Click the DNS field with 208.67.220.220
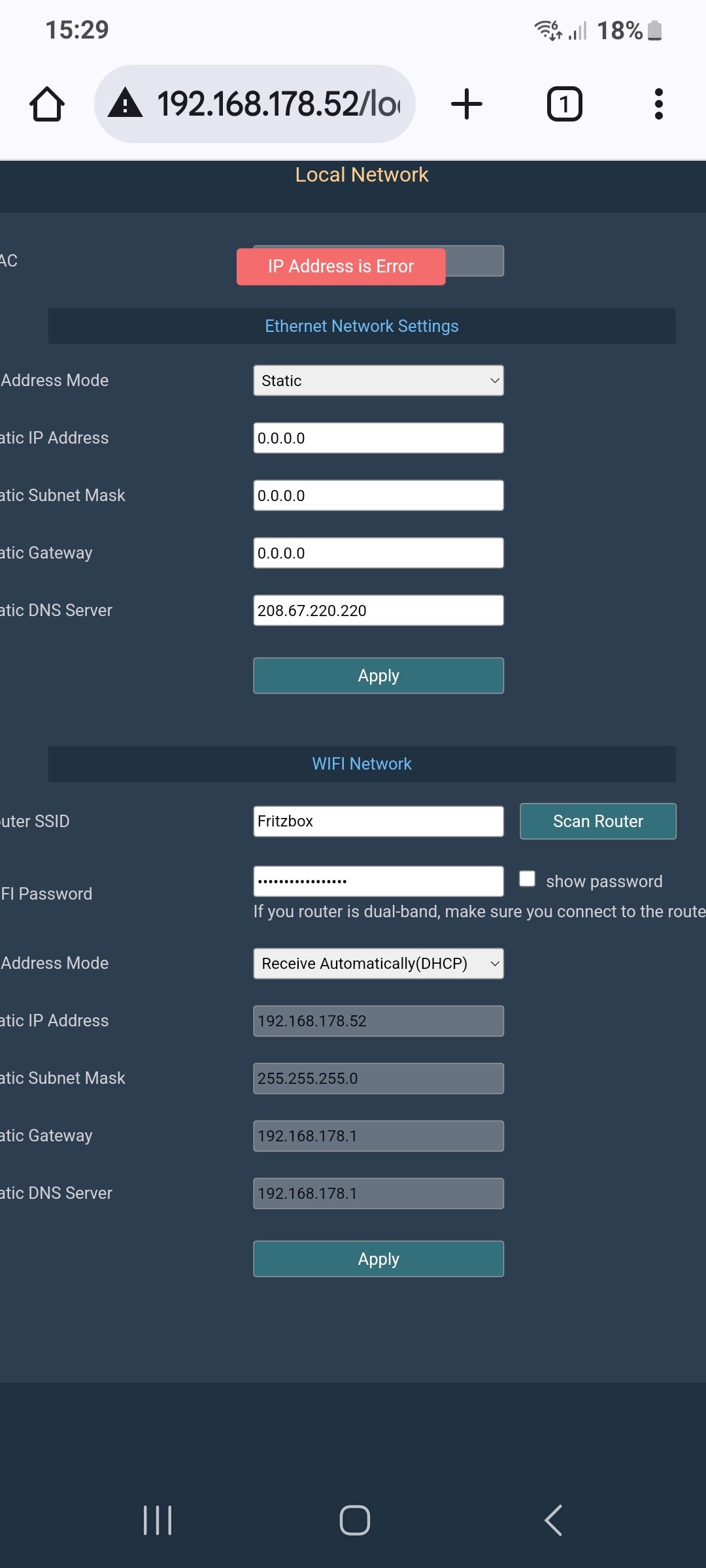Image resolution: width=706 pixels, height=1568 pixels. pos(378,610)
